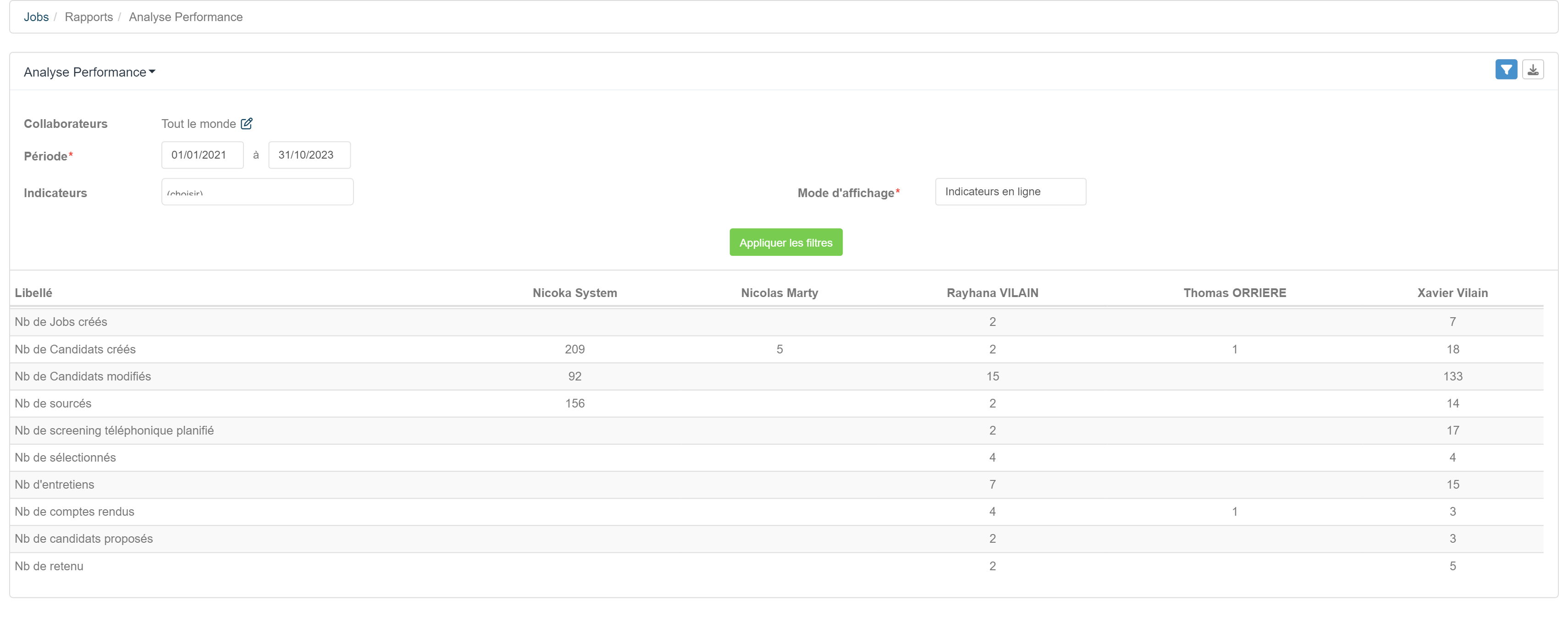Select the Nb de sourcés row label
The height and width of the screenshot is (617, 1568).
click(53, 403)
